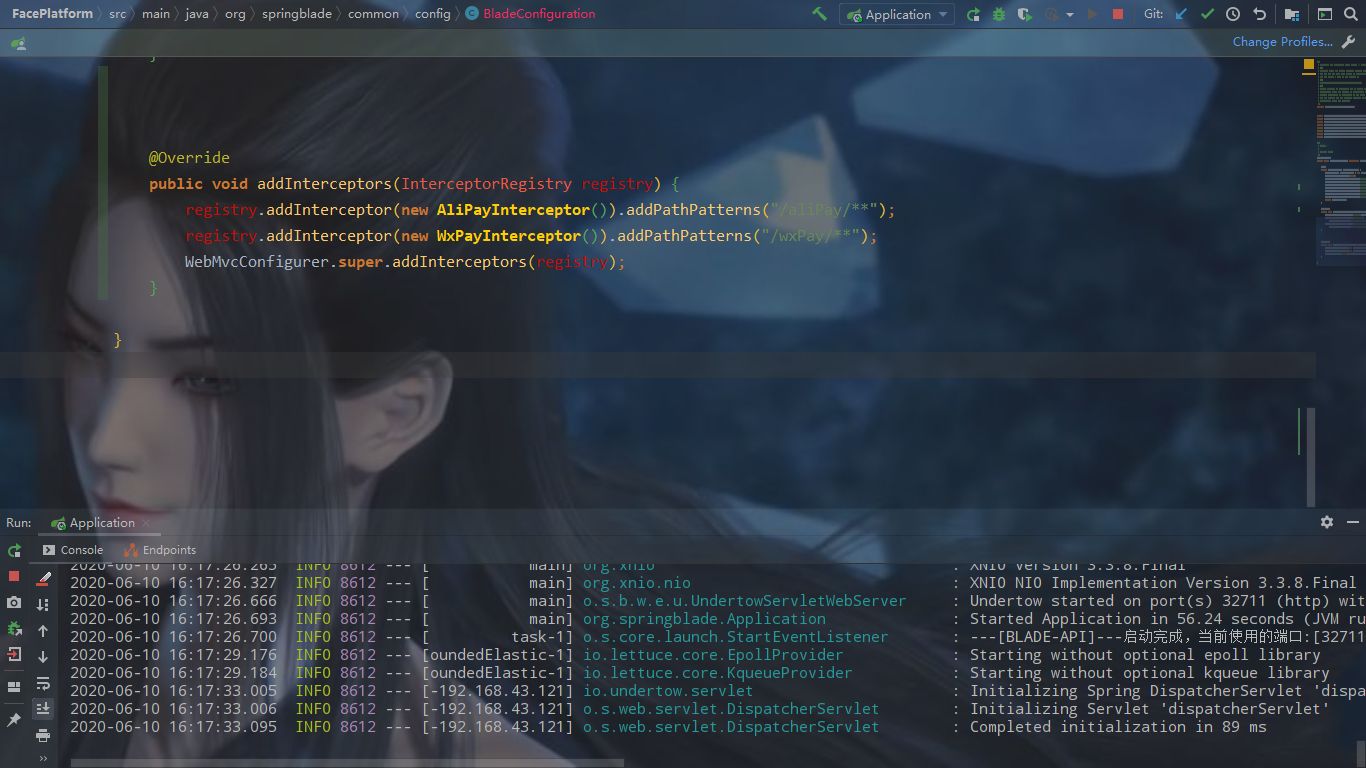Click BladeConfiguration in the breadcrumb
The image size is (1366, 768).
[538, 14]
